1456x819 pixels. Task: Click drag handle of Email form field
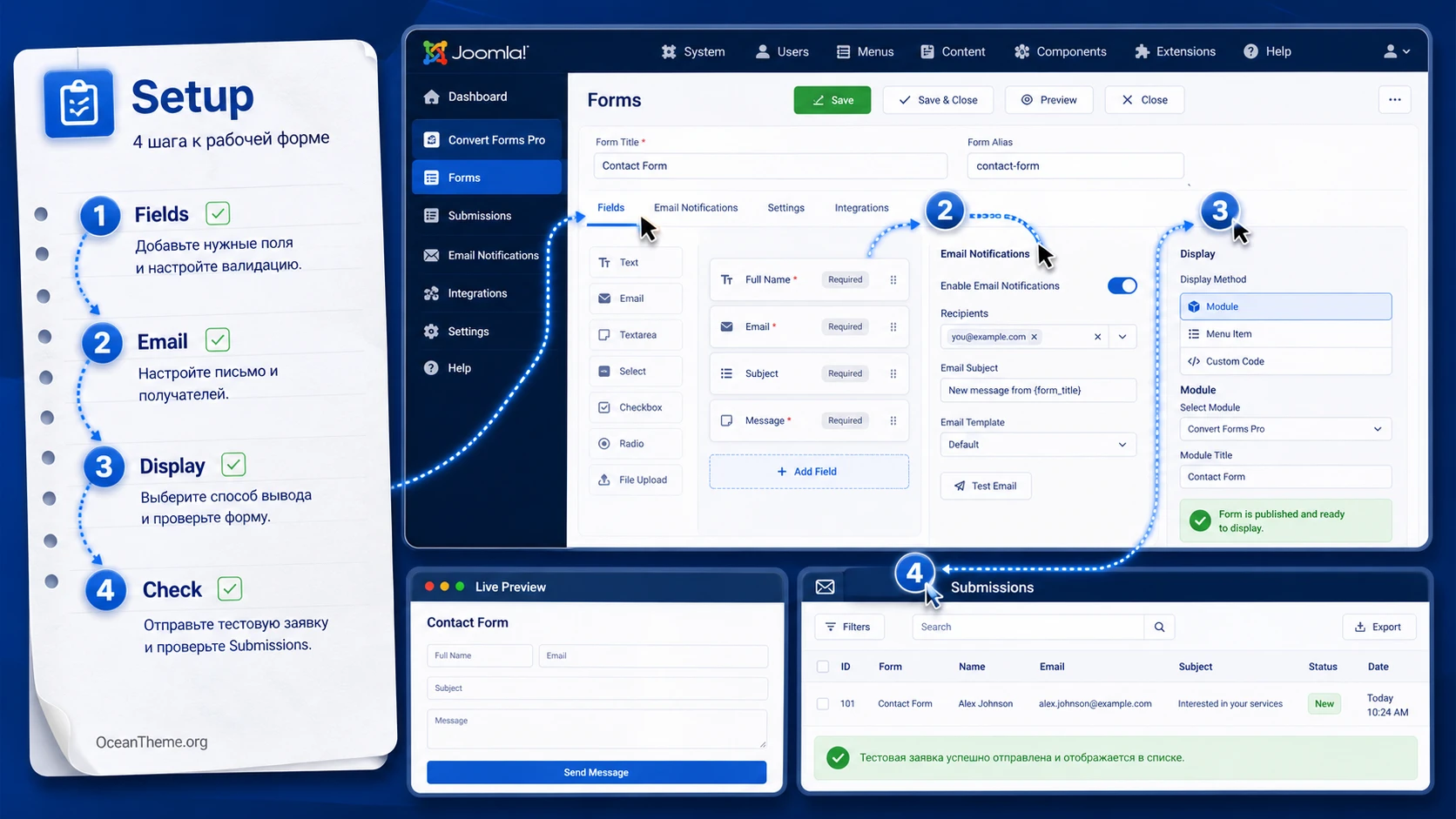[893, 326]
